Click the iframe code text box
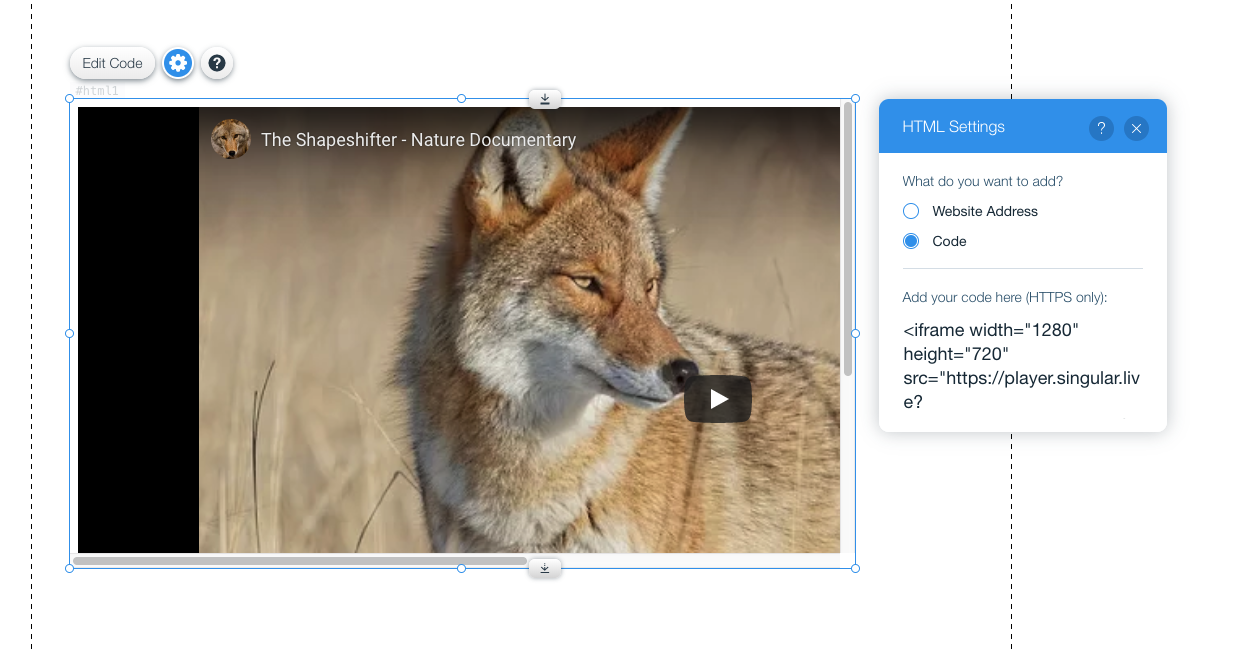Screen dimensions: 1235x653 1022,366
